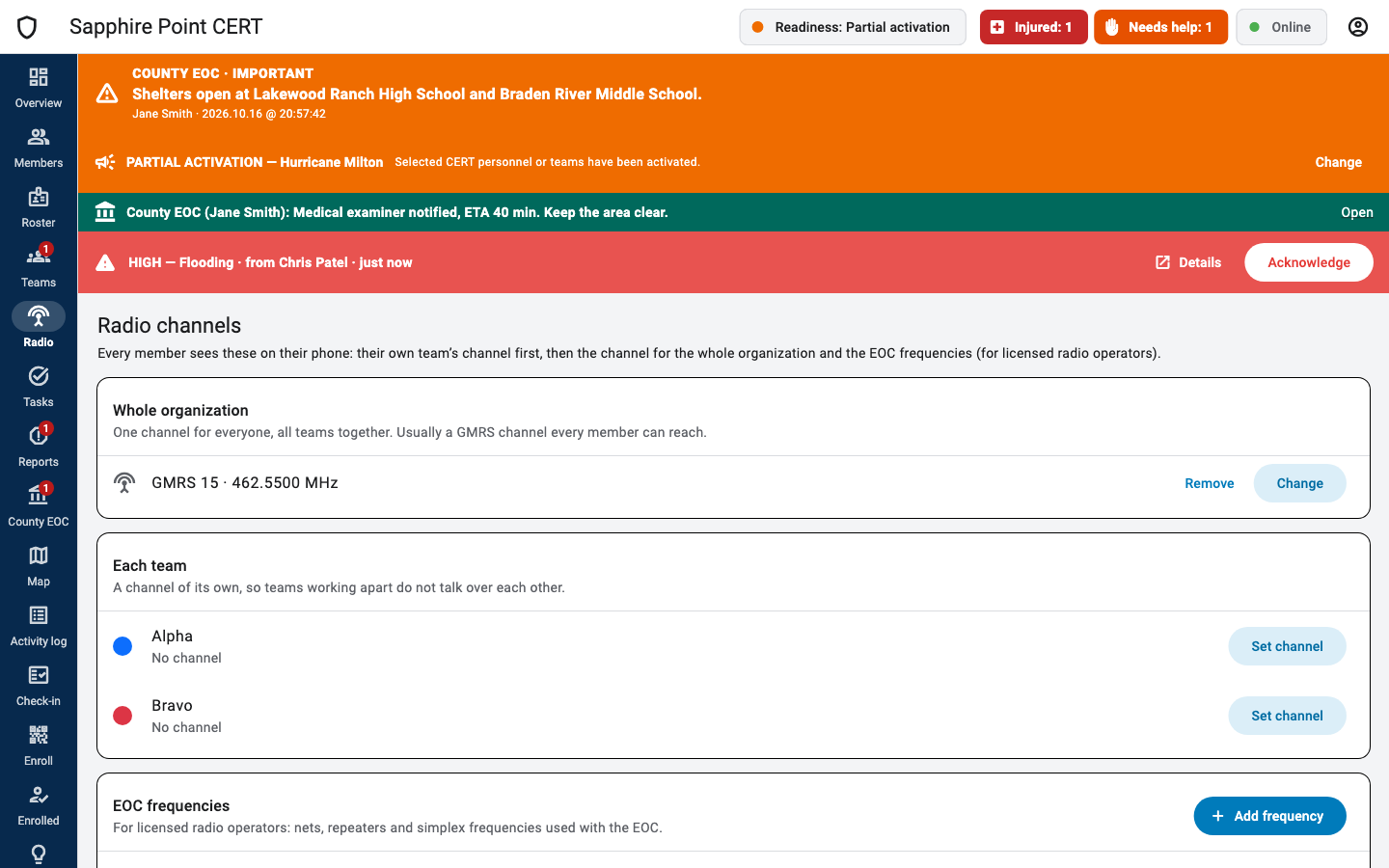Remove the GMRS 15 organization channel
The image size is (1389, 868).
click(x=1210, y=483)
